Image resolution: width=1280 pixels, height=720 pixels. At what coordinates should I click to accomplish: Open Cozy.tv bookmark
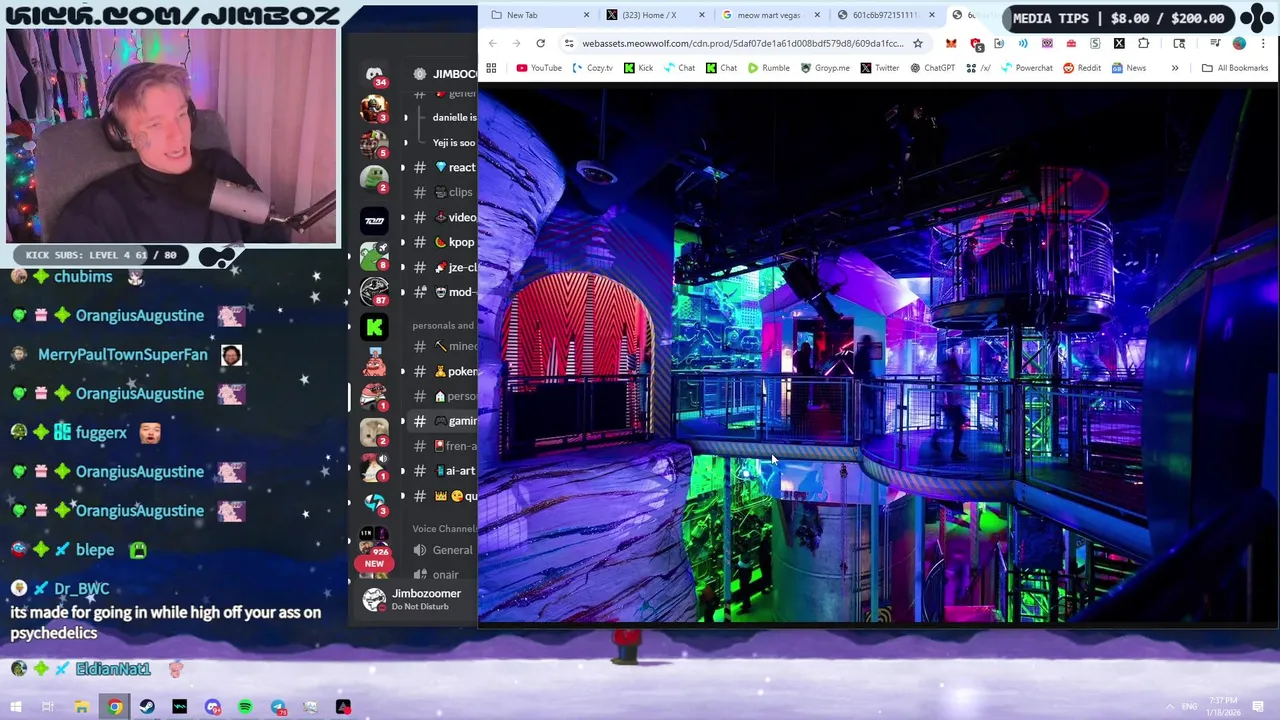click(593, 68)
